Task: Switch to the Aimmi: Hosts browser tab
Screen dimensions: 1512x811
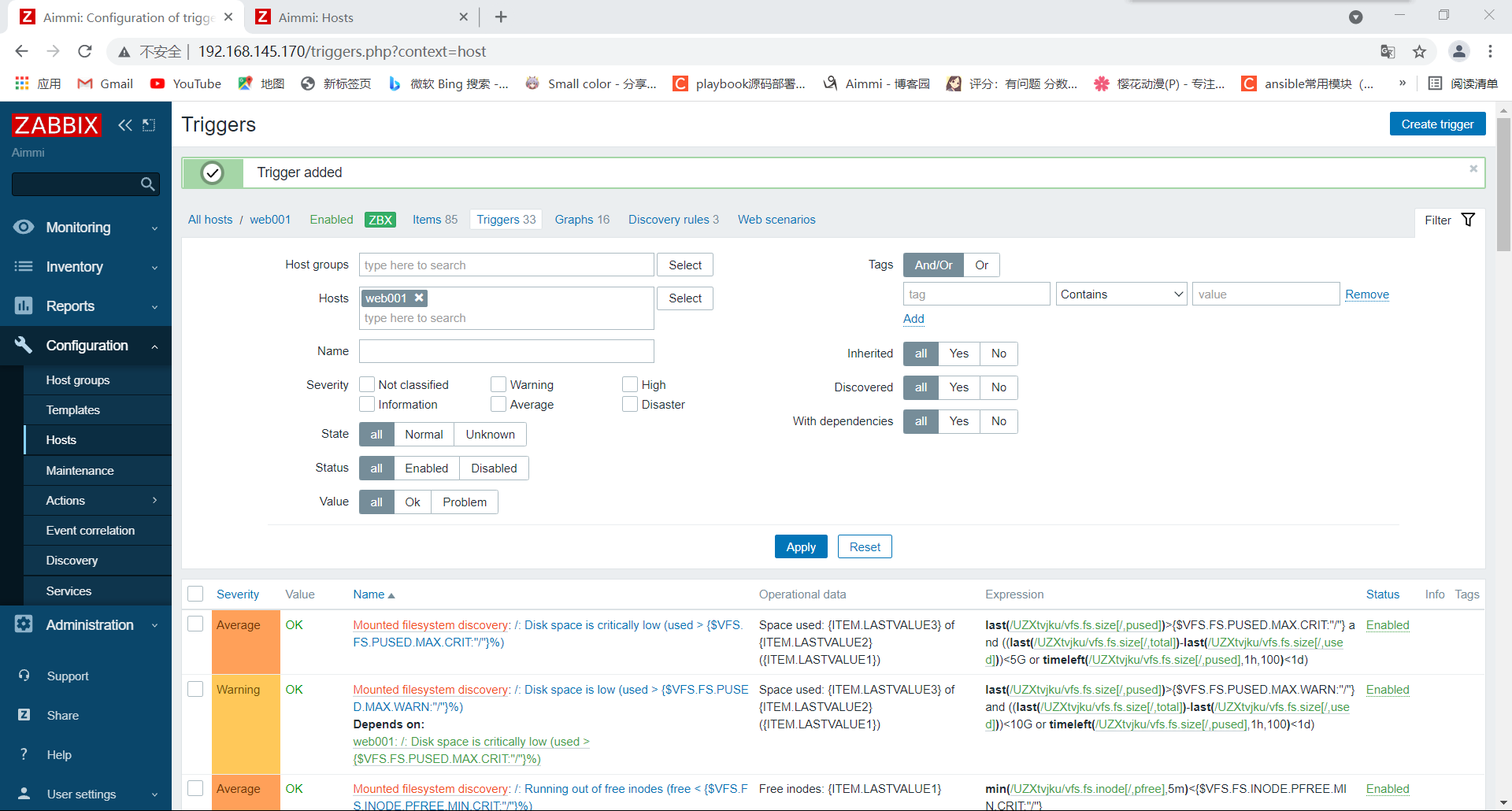Action: 361,17
